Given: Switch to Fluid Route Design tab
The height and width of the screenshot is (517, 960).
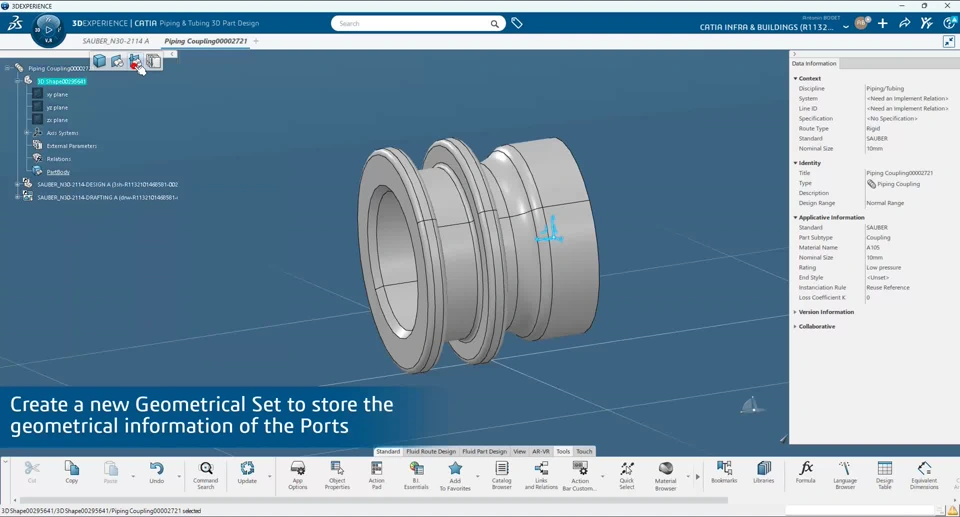Looking at the screenshot, I should tap(431, 451).
